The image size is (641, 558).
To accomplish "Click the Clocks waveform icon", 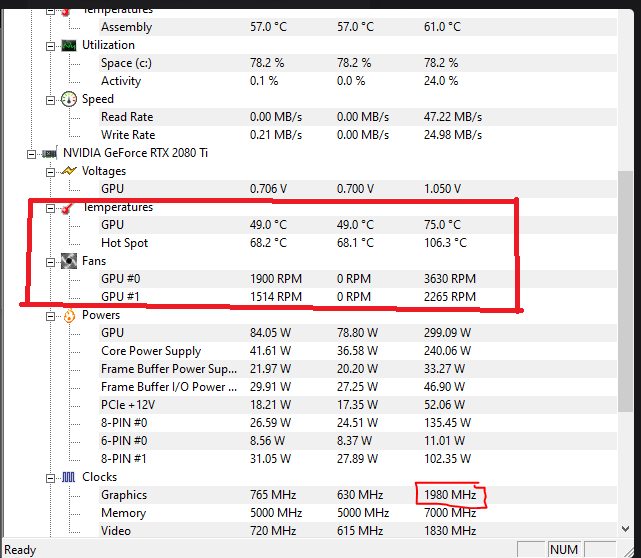I will 69,477.
